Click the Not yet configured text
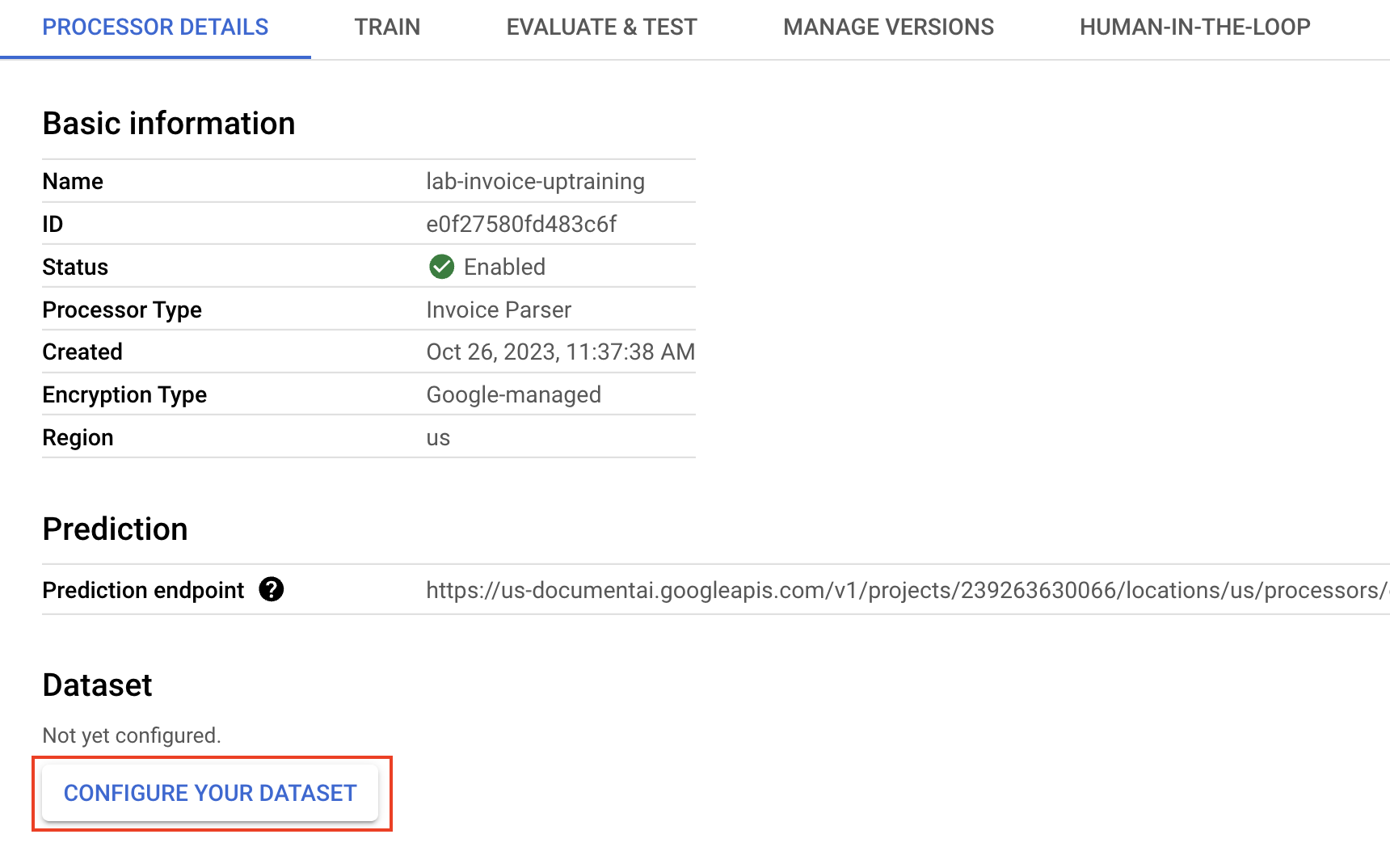The height and width of the screenshot is (868, 1390). [x=131, y=735]
